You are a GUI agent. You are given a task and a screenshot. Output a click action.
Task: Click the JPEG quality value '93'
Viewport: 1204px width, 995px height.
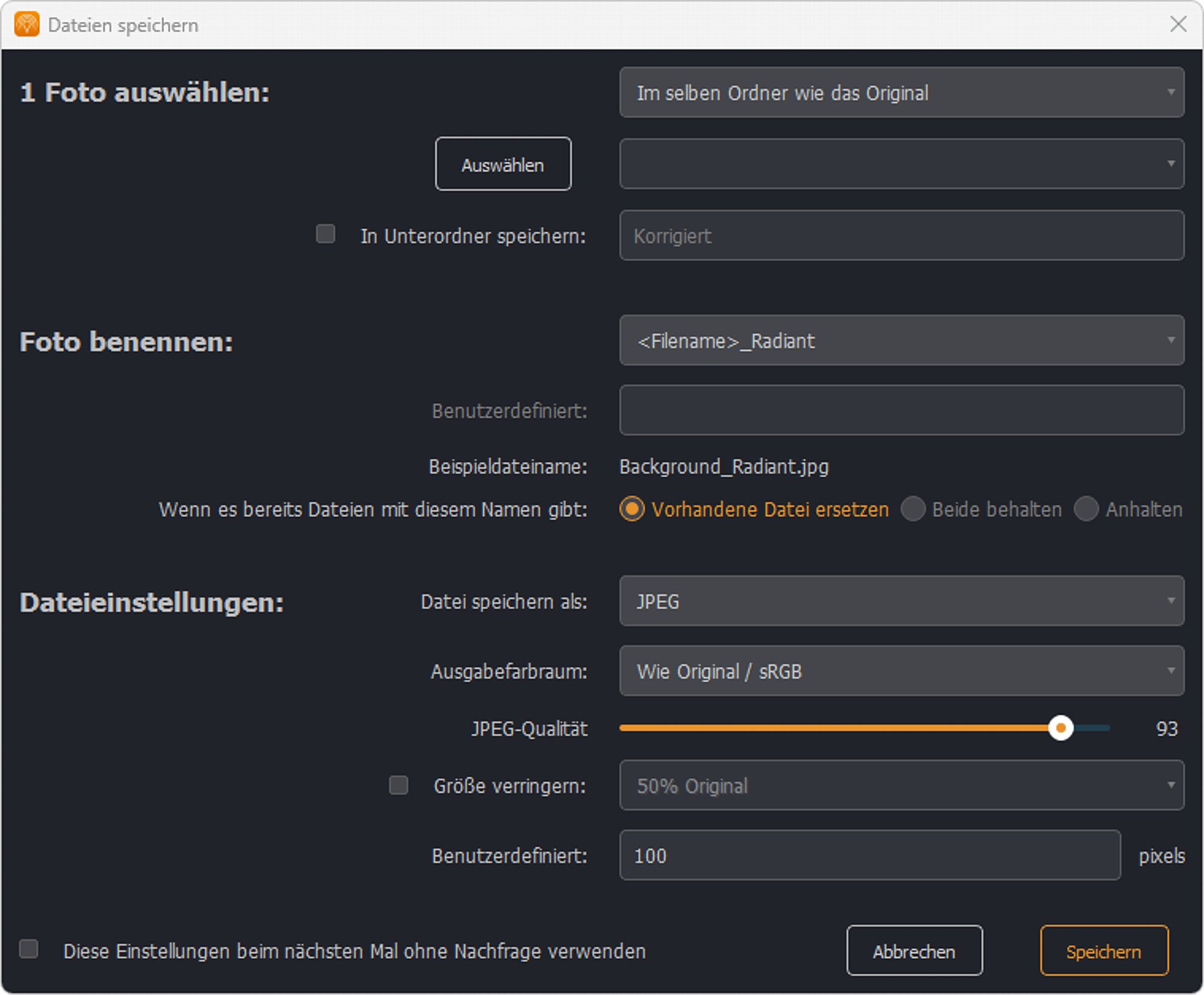1167,729
